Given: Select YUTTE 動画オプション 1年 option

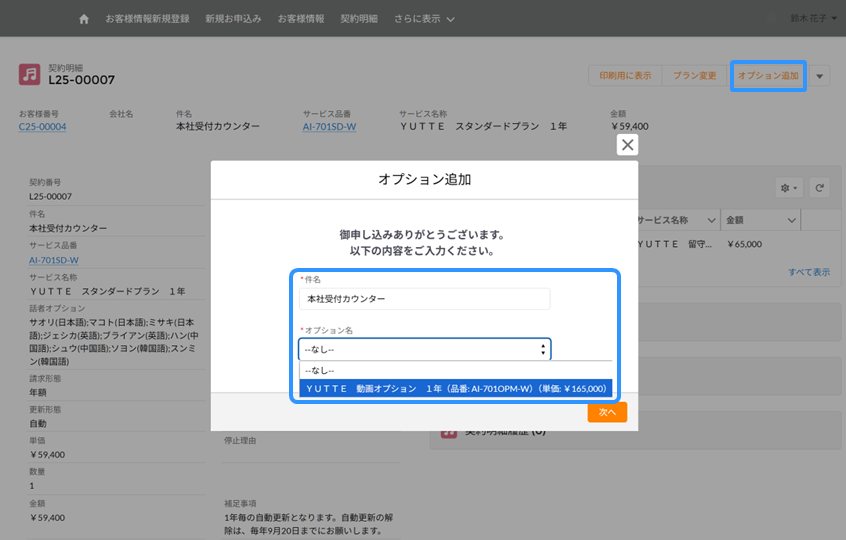Looking at the screenshot, I should point(455,388).
